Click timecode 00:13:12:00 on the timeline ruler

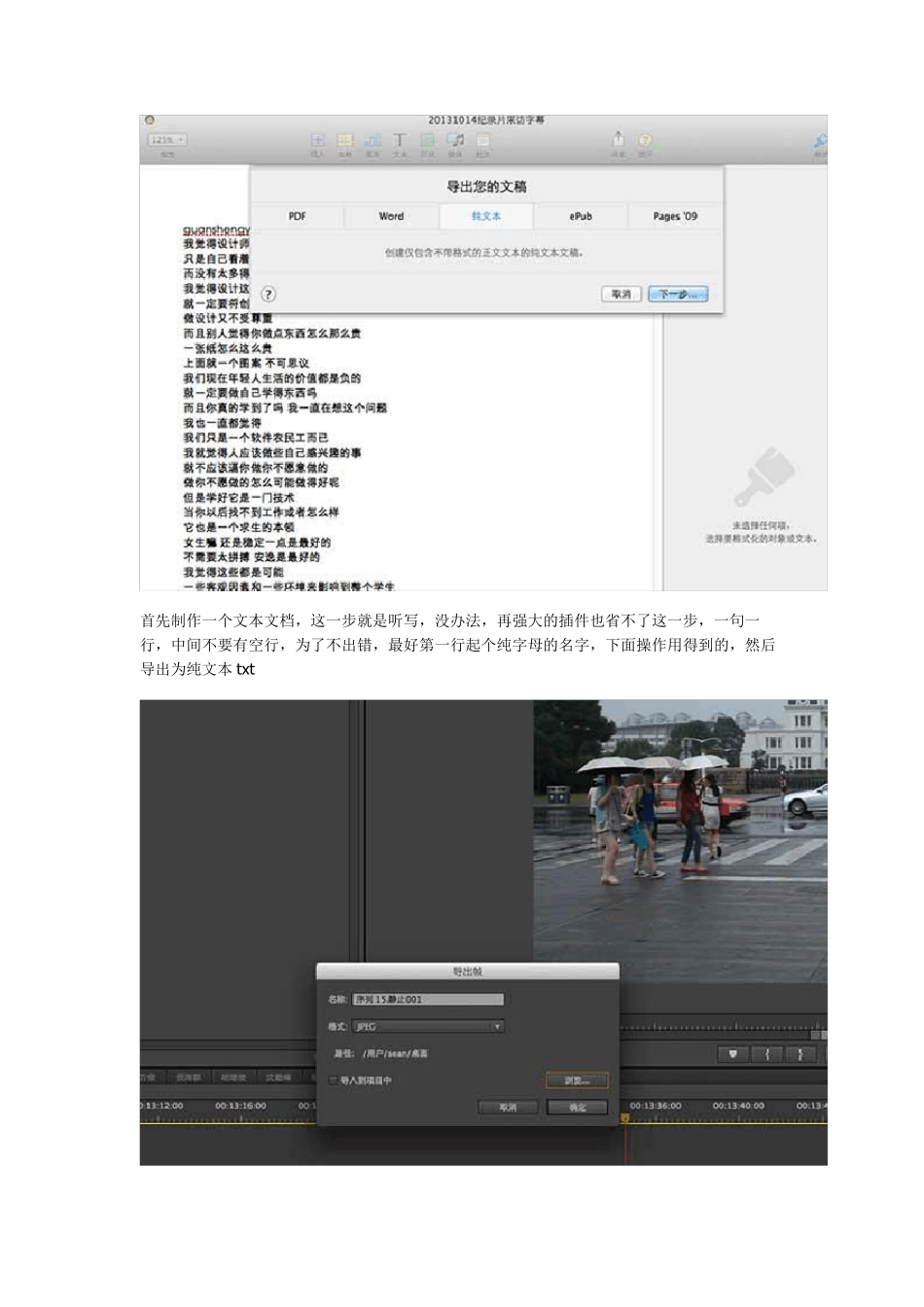pos(161,1106)
